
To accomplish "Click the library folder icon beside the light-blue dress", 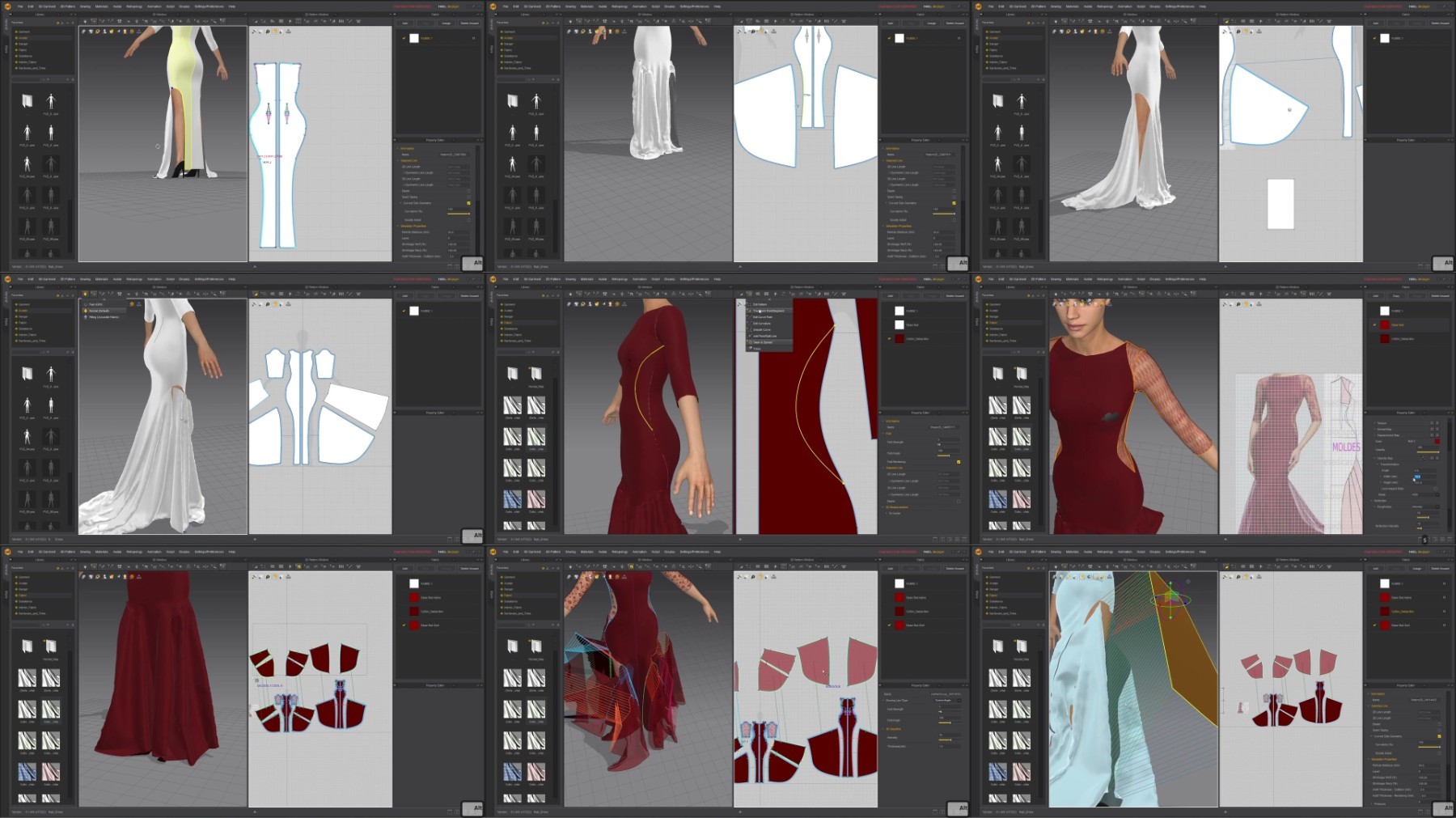I will click(997, 646).
